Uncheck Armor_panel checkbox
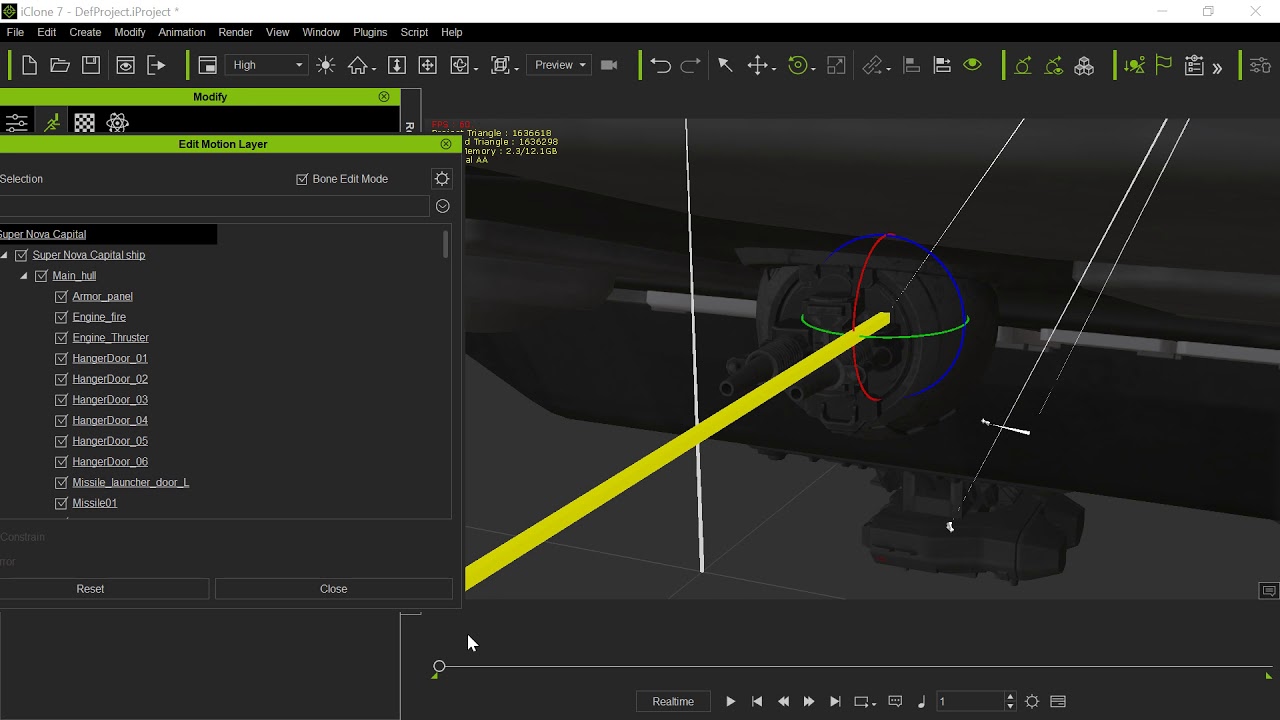Image resolution: width=1280 pixels, height=720 pixels. (61, 297)
